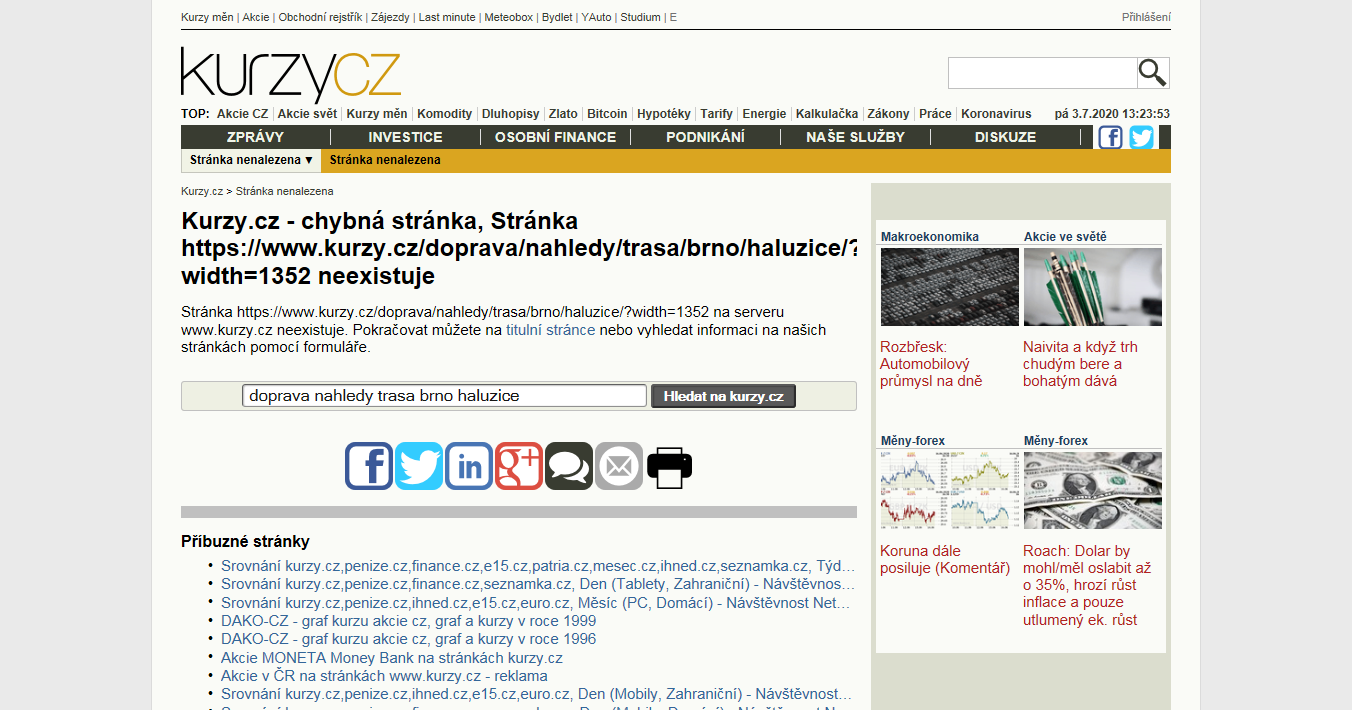Viewport: 1352px width, 710px height.
Task: Open 'Akcie v ČR na stránkách' link
Action: pos(384,676)
